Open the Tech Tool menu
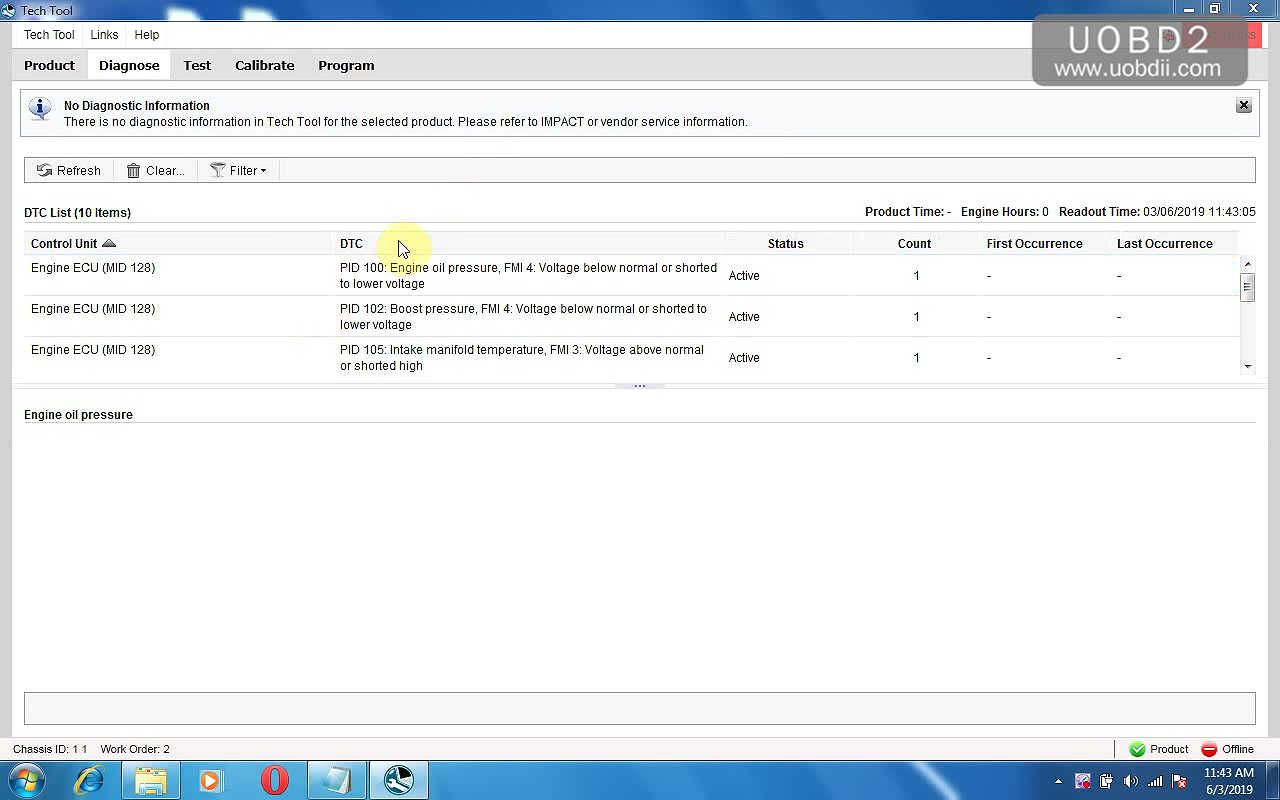This screenshot has width=1280, height=800. (x=49, y=34)
